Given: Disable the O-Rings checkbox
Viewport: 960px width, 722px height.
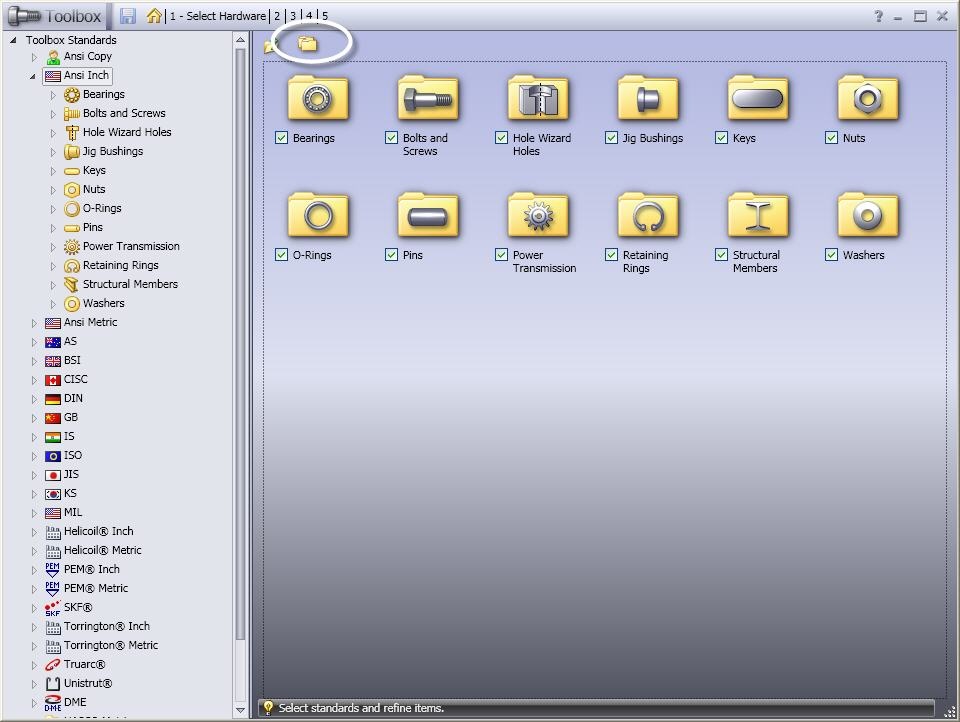Looking at the screenshot, I should 281,255.
